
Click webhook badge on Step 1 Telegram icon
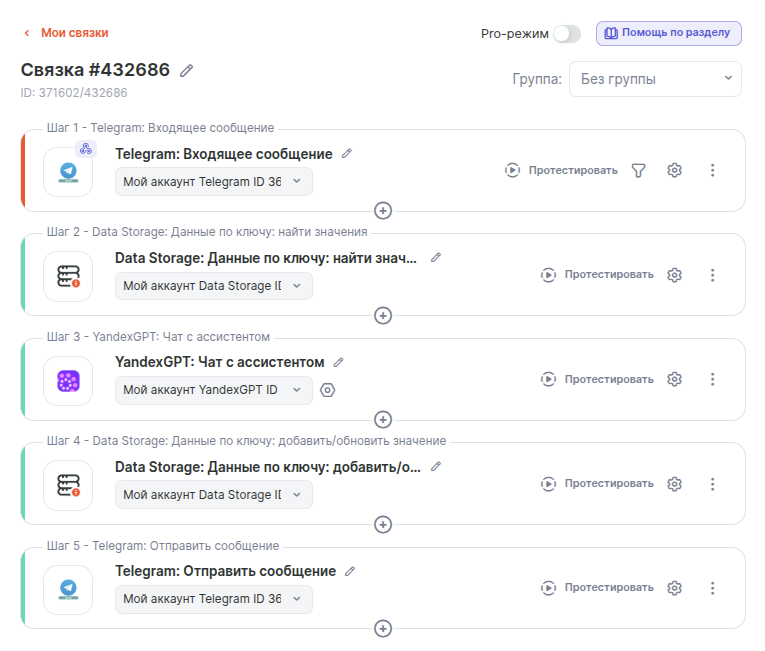(x=86, y=149)
